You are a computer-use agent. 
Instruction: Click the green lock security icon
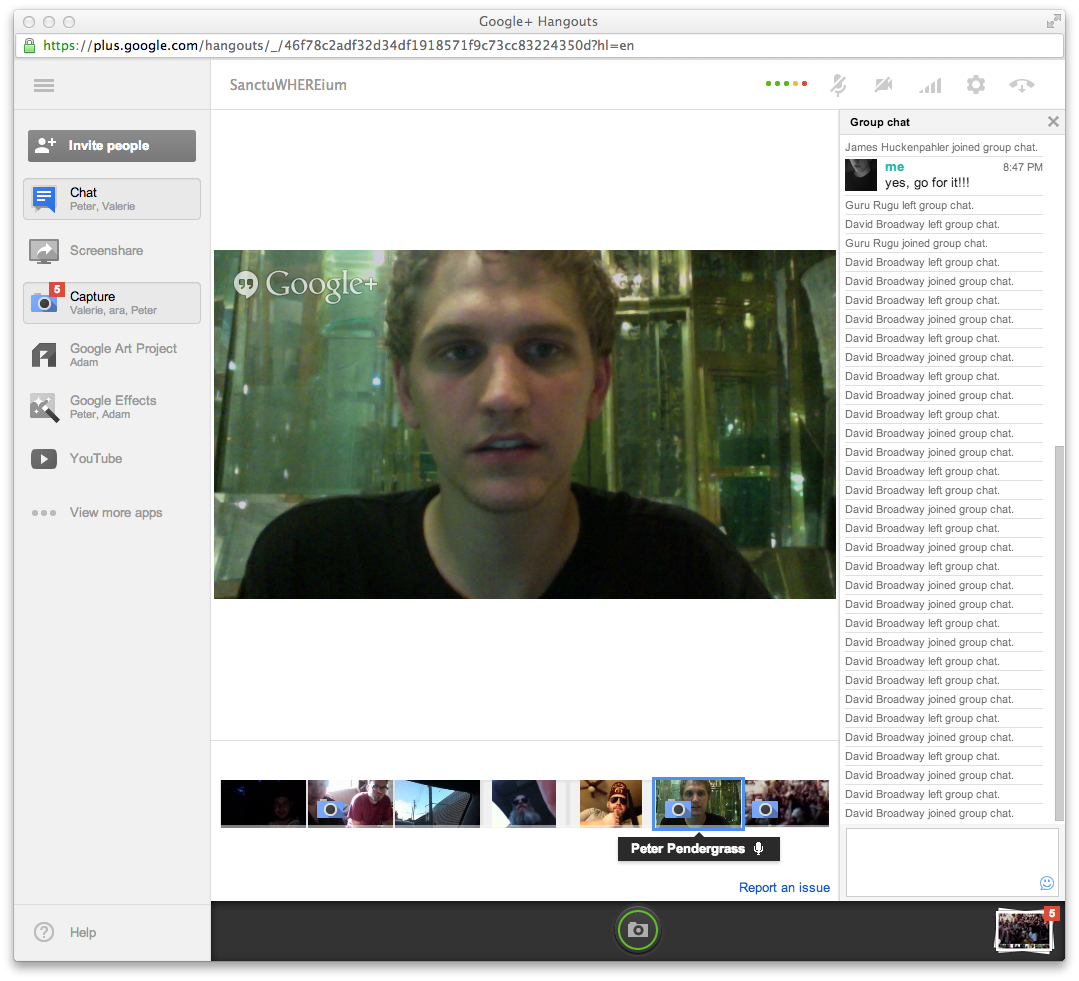(29, 45)
